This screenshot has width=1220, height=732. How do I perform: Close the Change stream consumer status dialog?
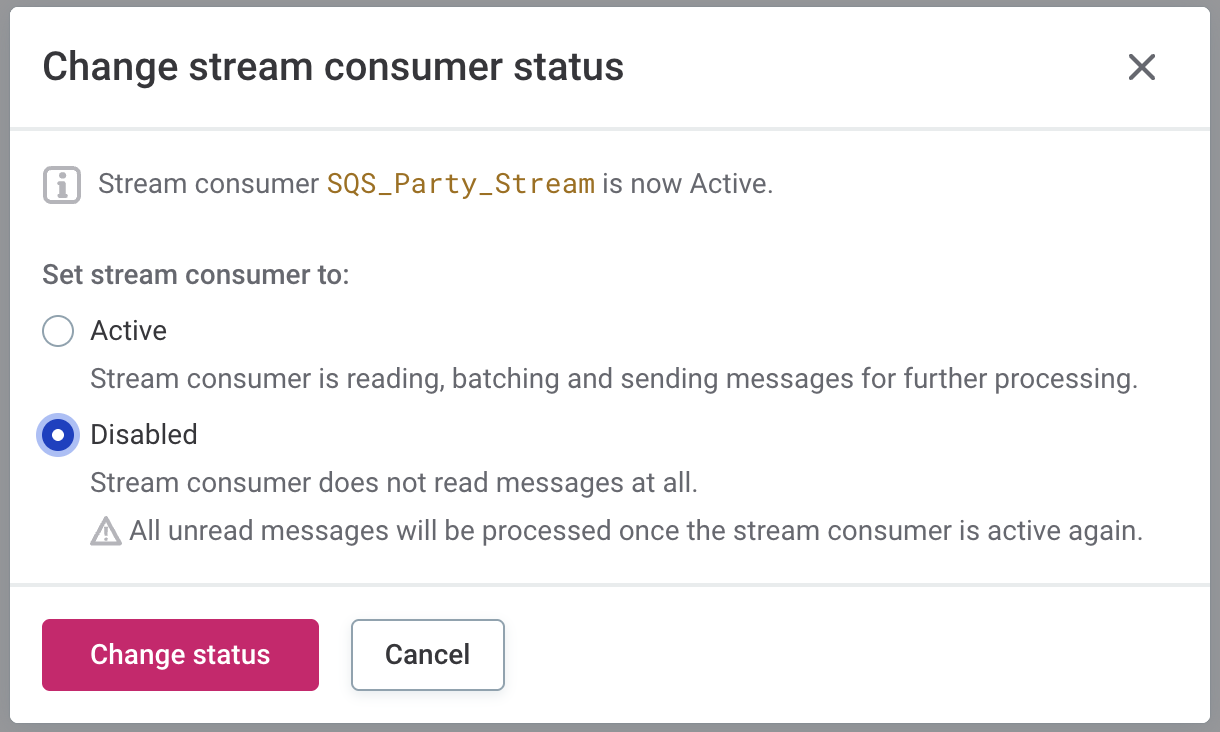pos(1142,67)
